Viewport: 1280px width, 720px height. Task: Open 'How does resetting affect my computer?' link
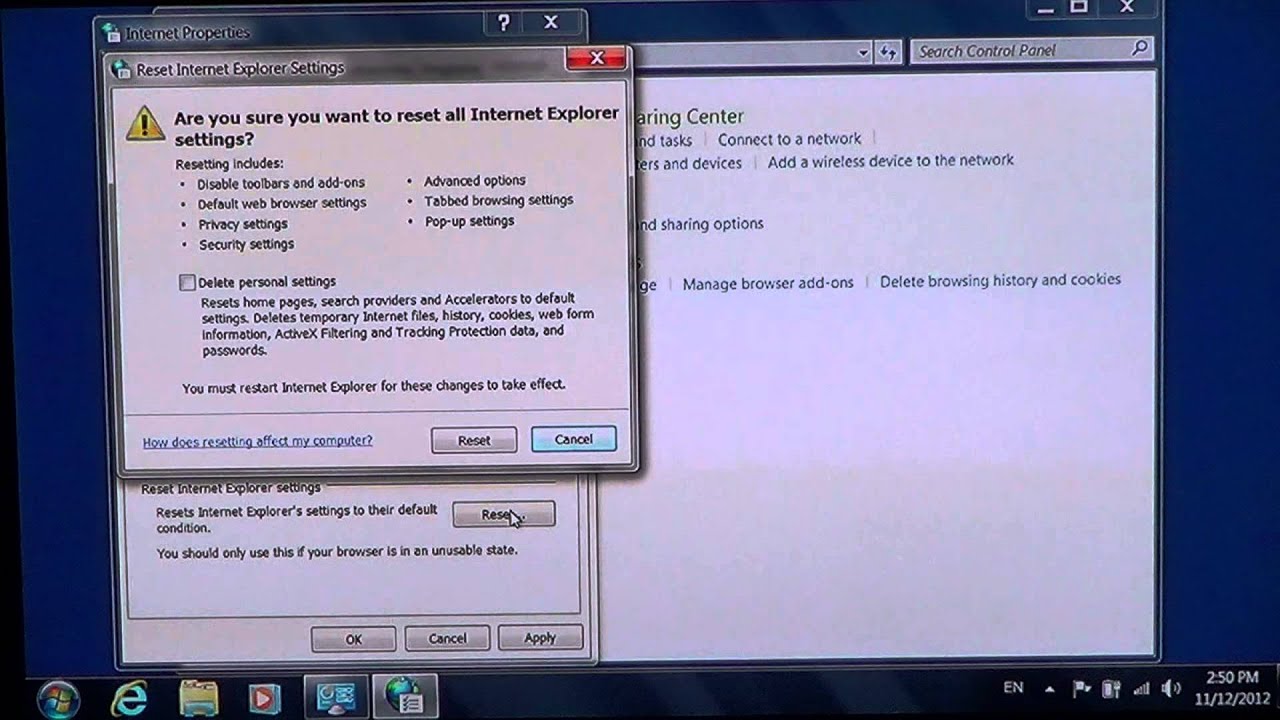click(257, 441)
